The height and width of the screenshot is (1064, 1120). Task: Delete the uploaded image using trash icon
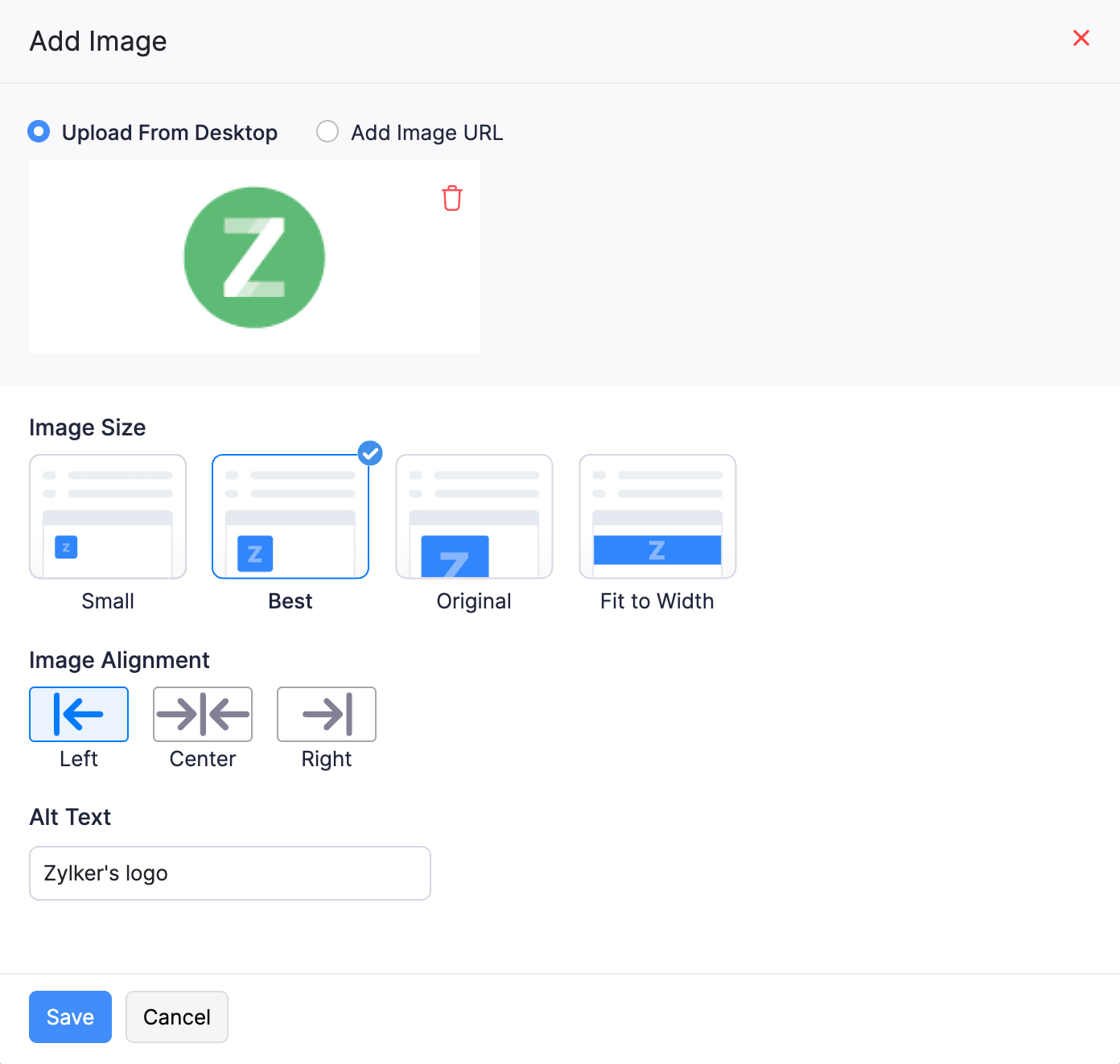coord(451,197)
